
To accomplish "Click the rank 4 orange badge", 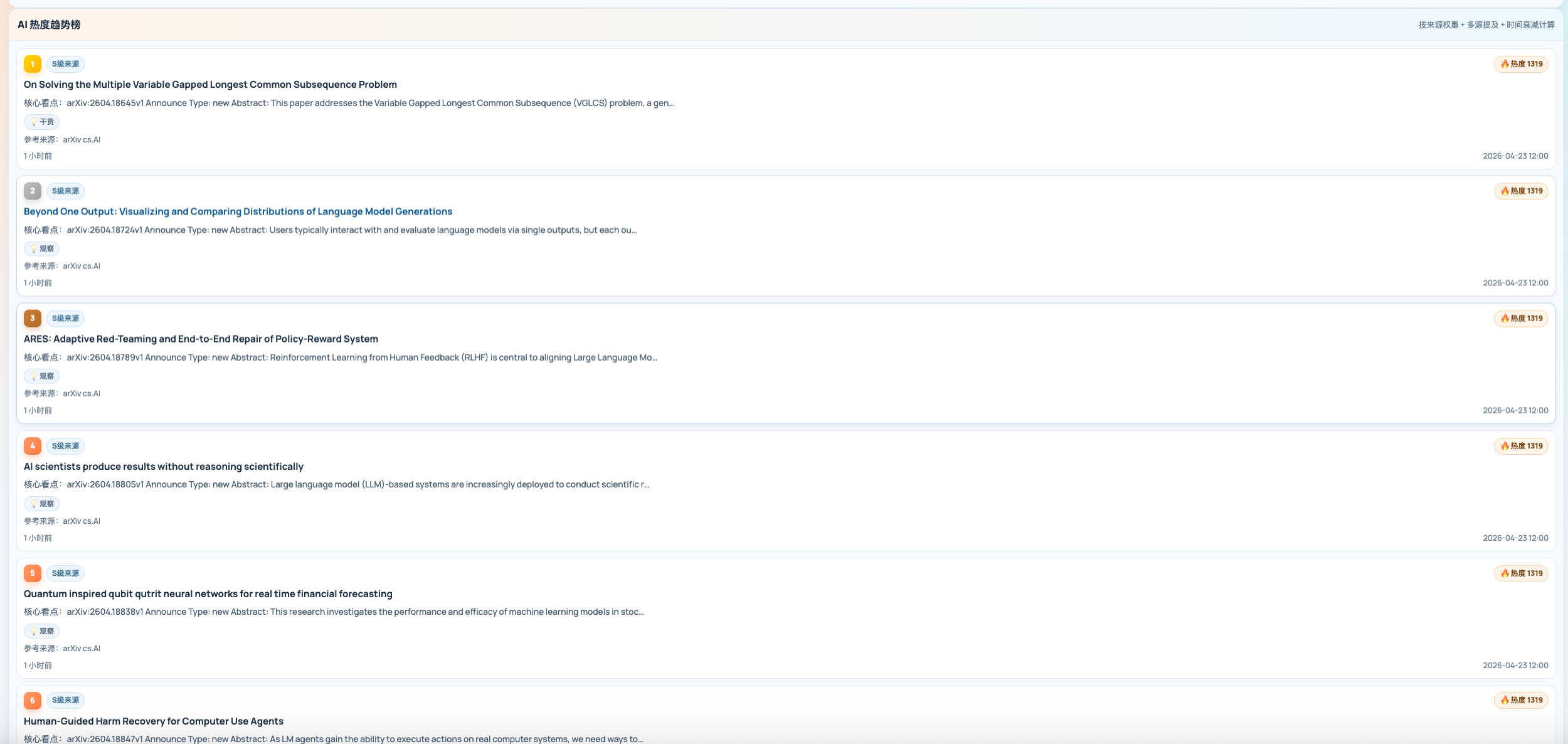I will click(33, 446).
